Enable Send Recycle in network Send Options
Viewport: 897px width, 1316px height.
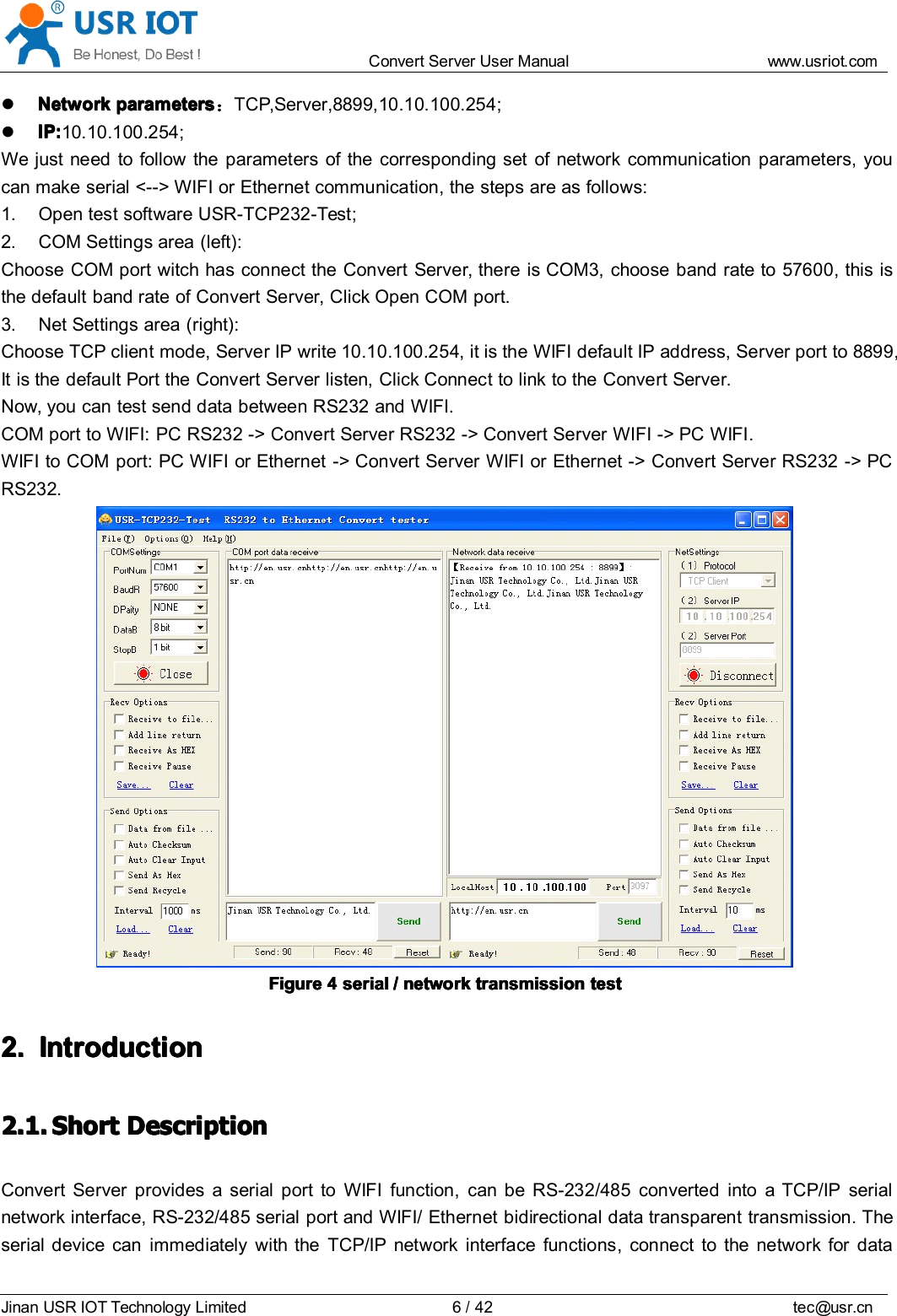click(x=684, y=890)
